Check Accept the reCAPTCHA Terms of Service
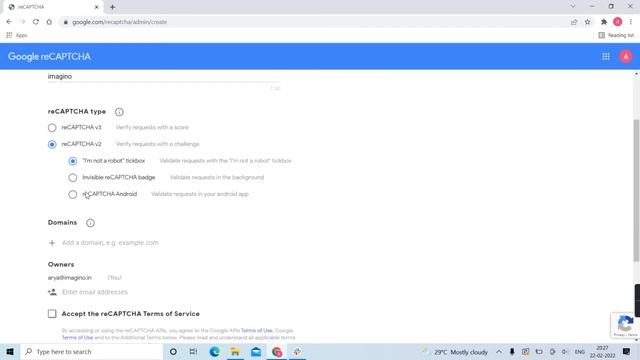 click(x=52, y=313)
